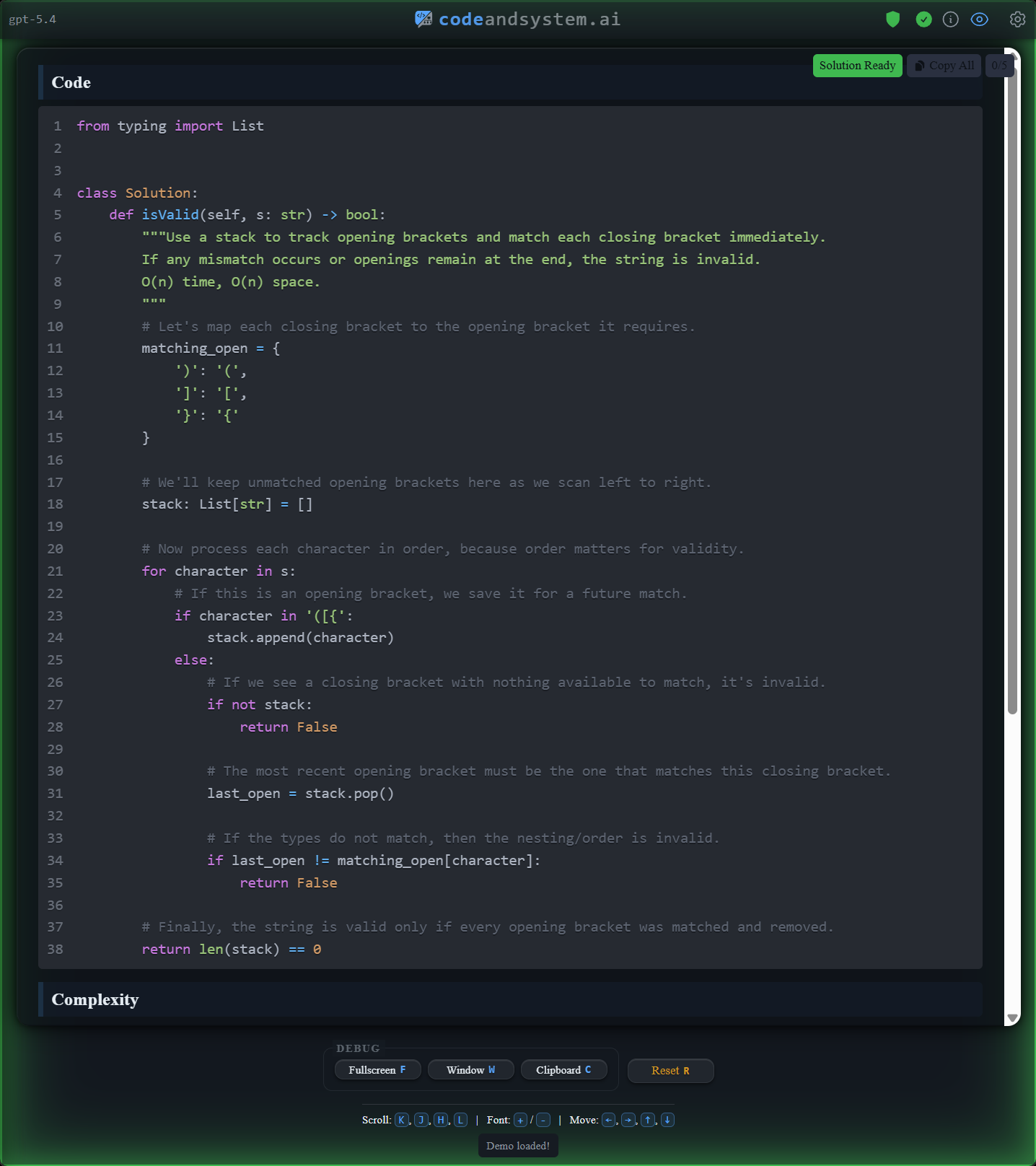Click the K scroll key icon
The image size is (1036, 1166).
click(x=401, y=1120)
